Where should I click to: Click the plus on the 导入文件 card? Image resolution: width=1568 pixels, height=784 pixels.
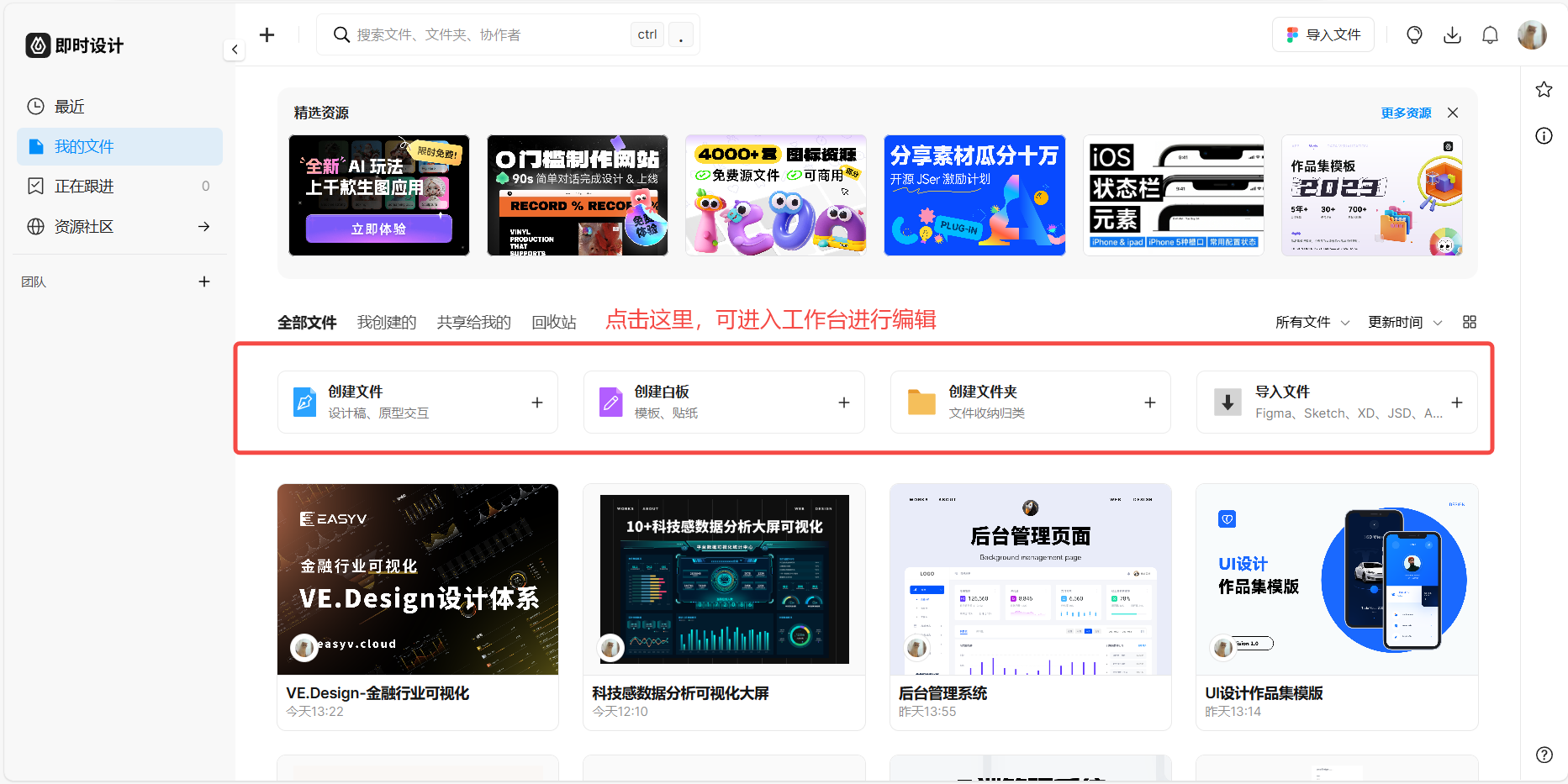click(x=1457, y=403)
